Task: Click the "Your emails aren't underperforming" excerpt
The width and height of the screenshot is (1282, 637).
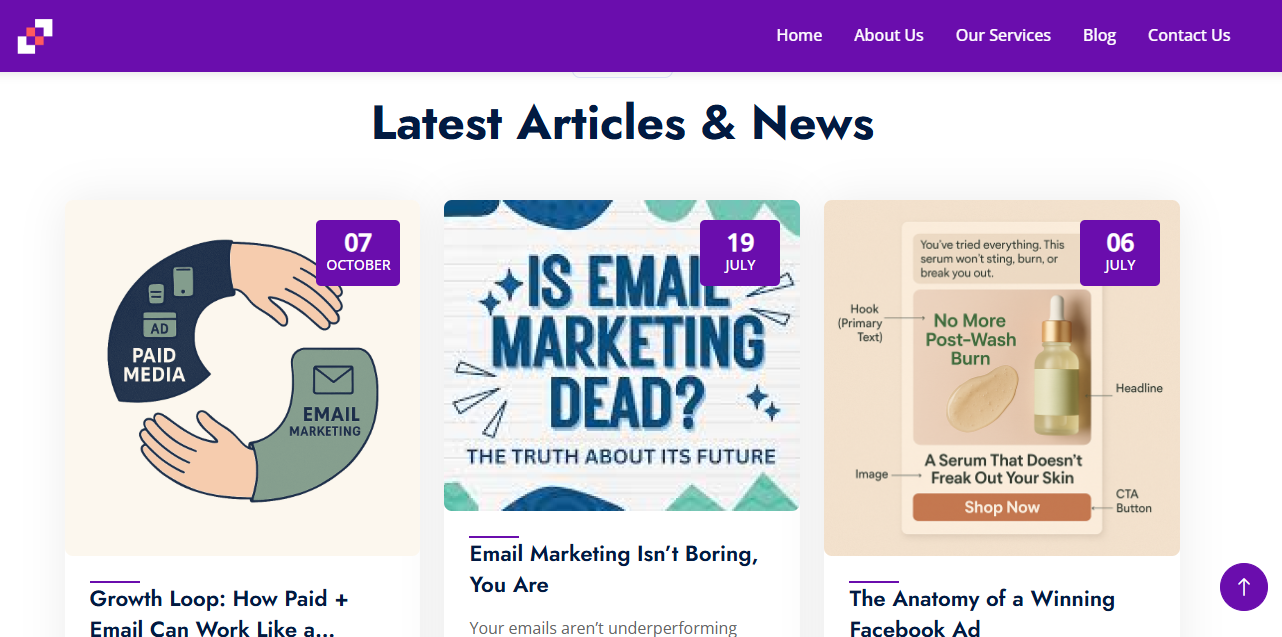Action: coord(603,628)
